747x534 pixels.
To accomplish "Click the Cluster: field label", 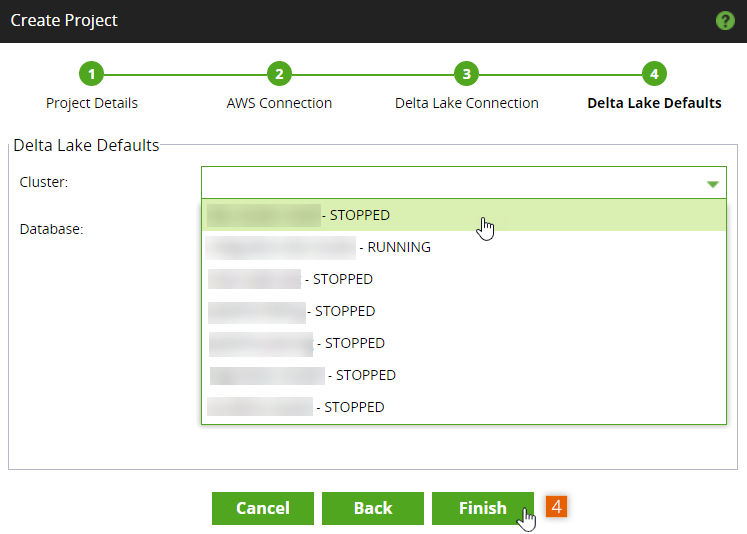I will 44,182.
